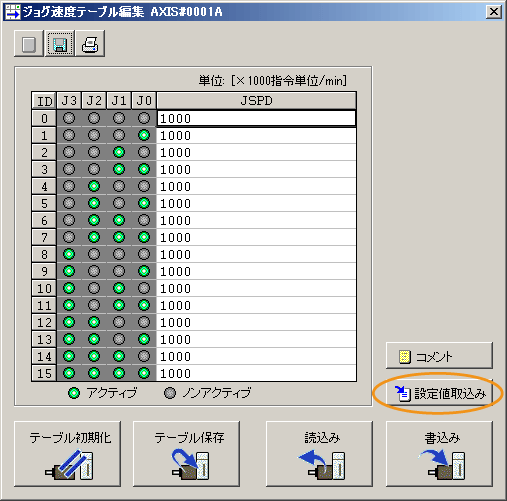Select the JSPD field for ID 15
The image size is (507, 501).
(256, 373)
